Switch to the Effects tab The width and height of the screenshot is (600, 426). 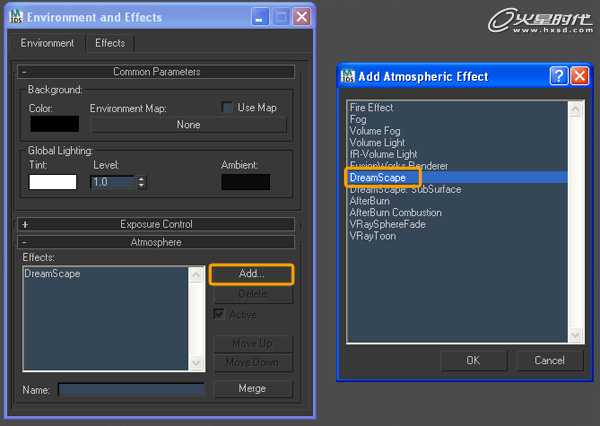[x=110, y=43]
